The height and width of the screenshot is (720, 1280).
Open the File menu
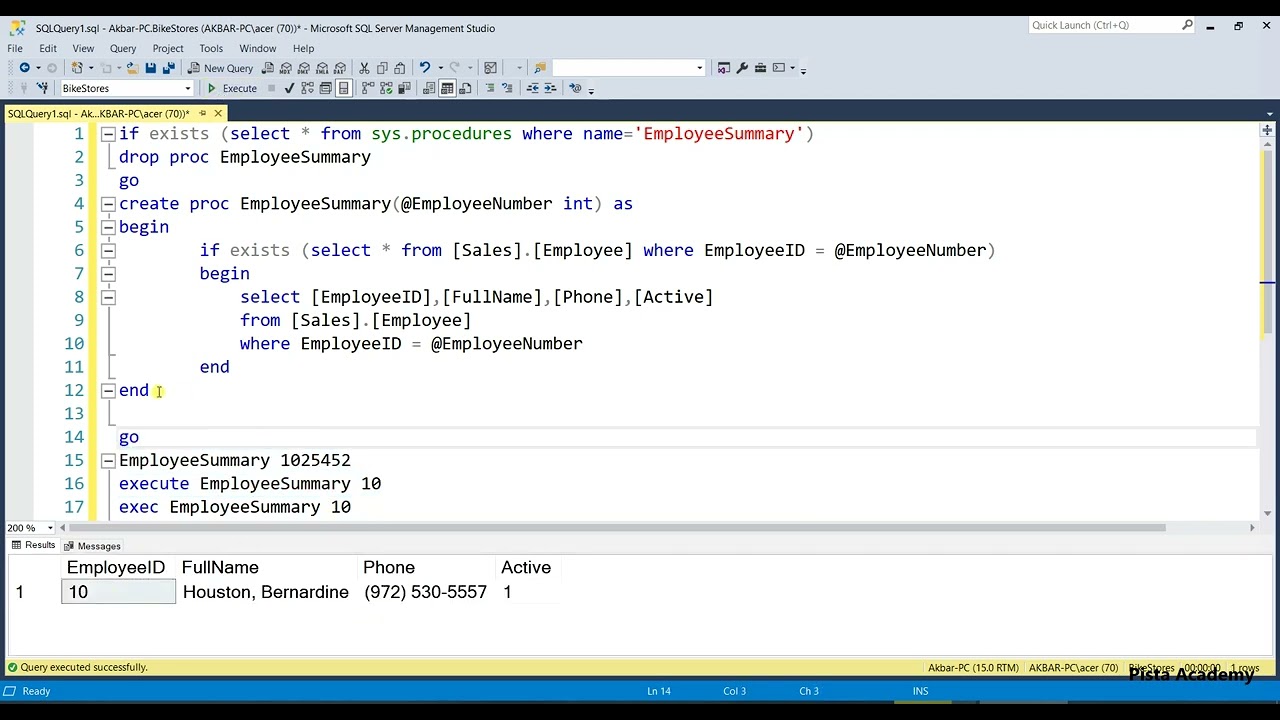point(15,48)
